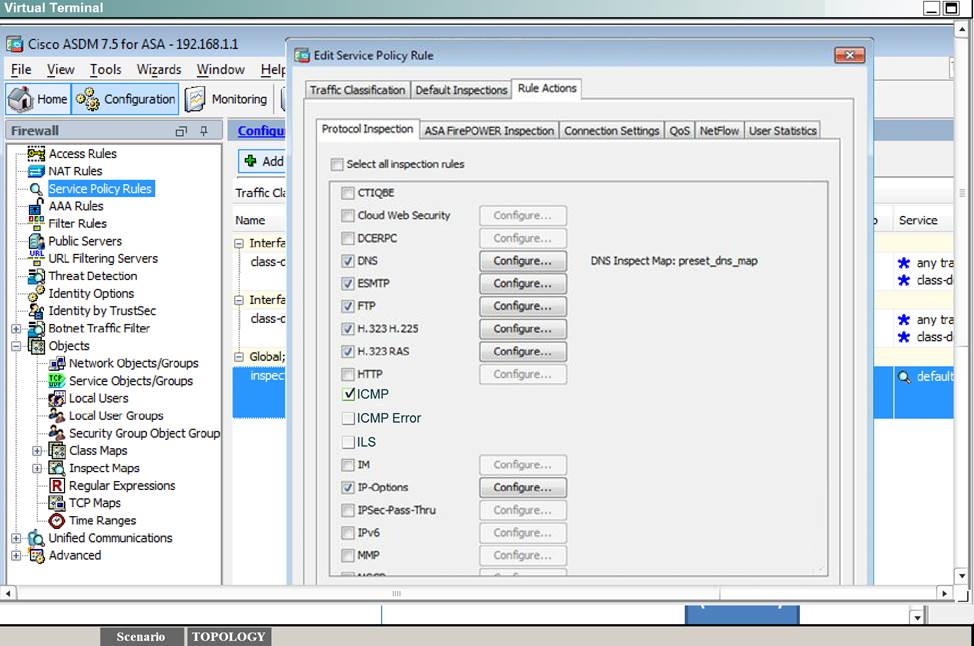Click the NAT Rules tree icon
The height and width of the screenshot is (646, 974).
[36, 171]
